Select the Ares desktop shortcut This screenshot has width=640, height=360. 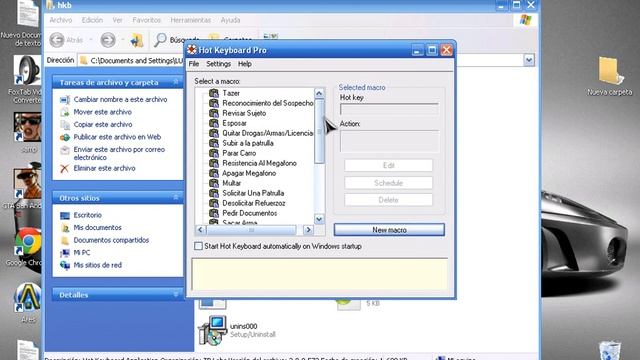[27, 303]
